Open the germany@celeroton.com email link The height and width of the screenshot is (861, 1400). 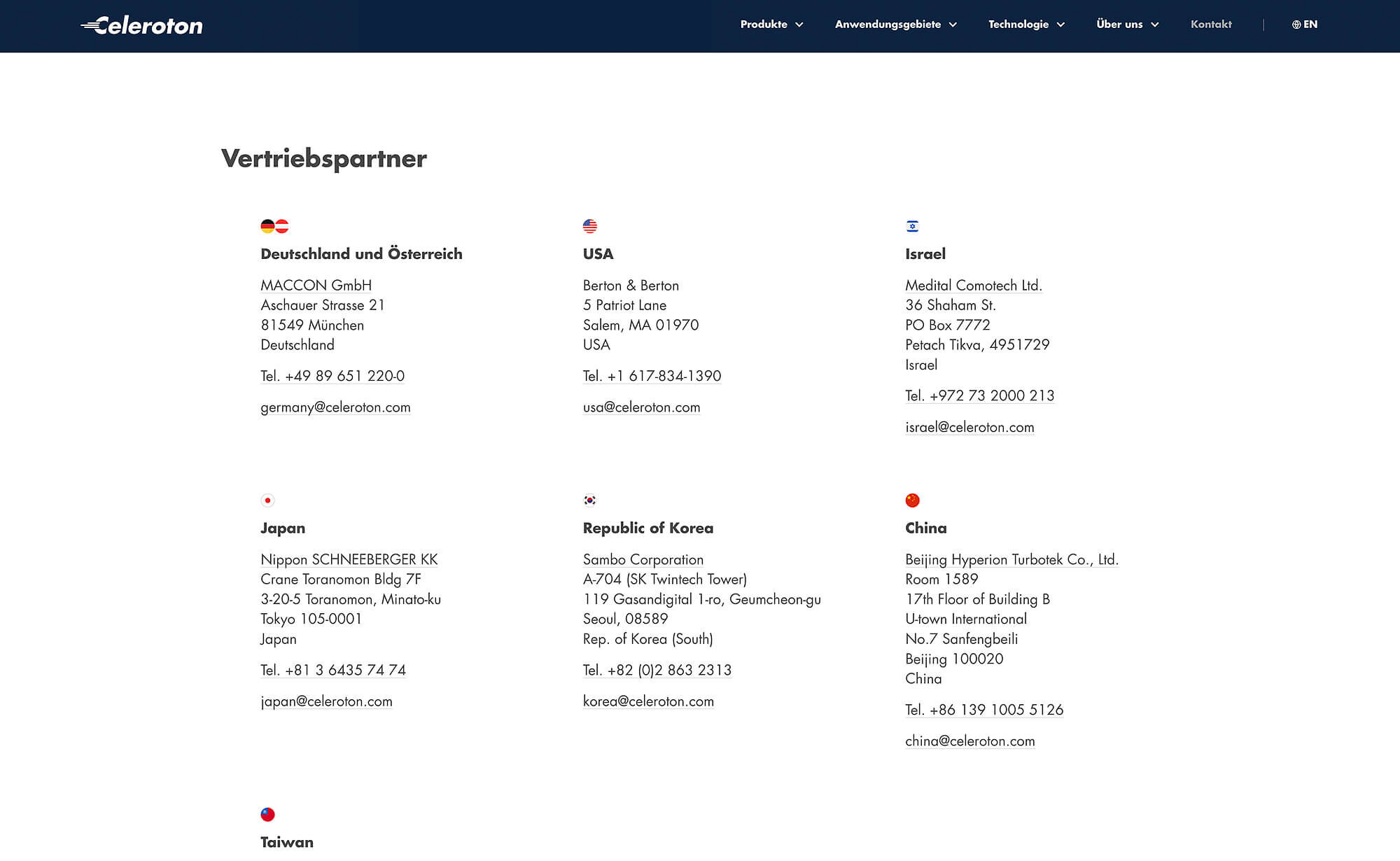click(x=335, y=407)
